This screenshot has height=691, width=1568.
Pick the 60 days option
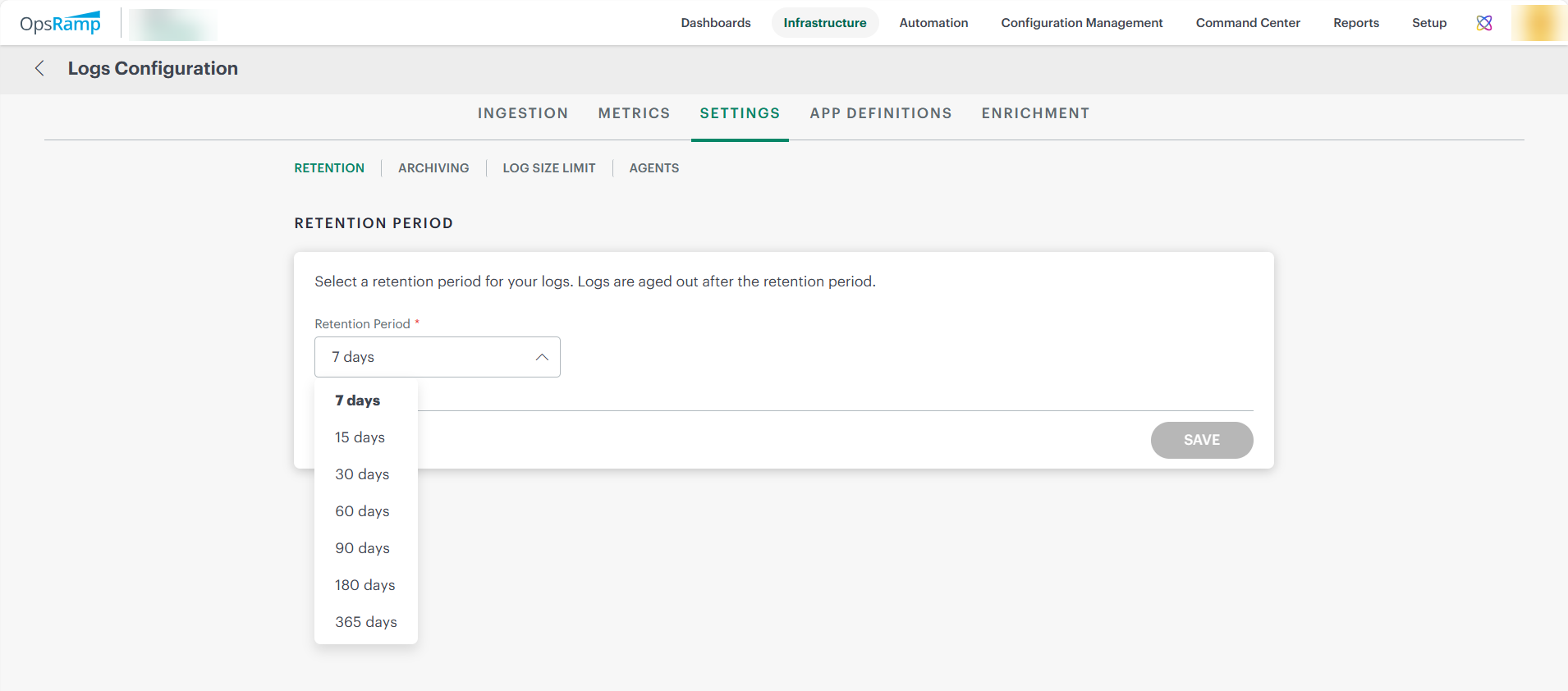point(362,511)
